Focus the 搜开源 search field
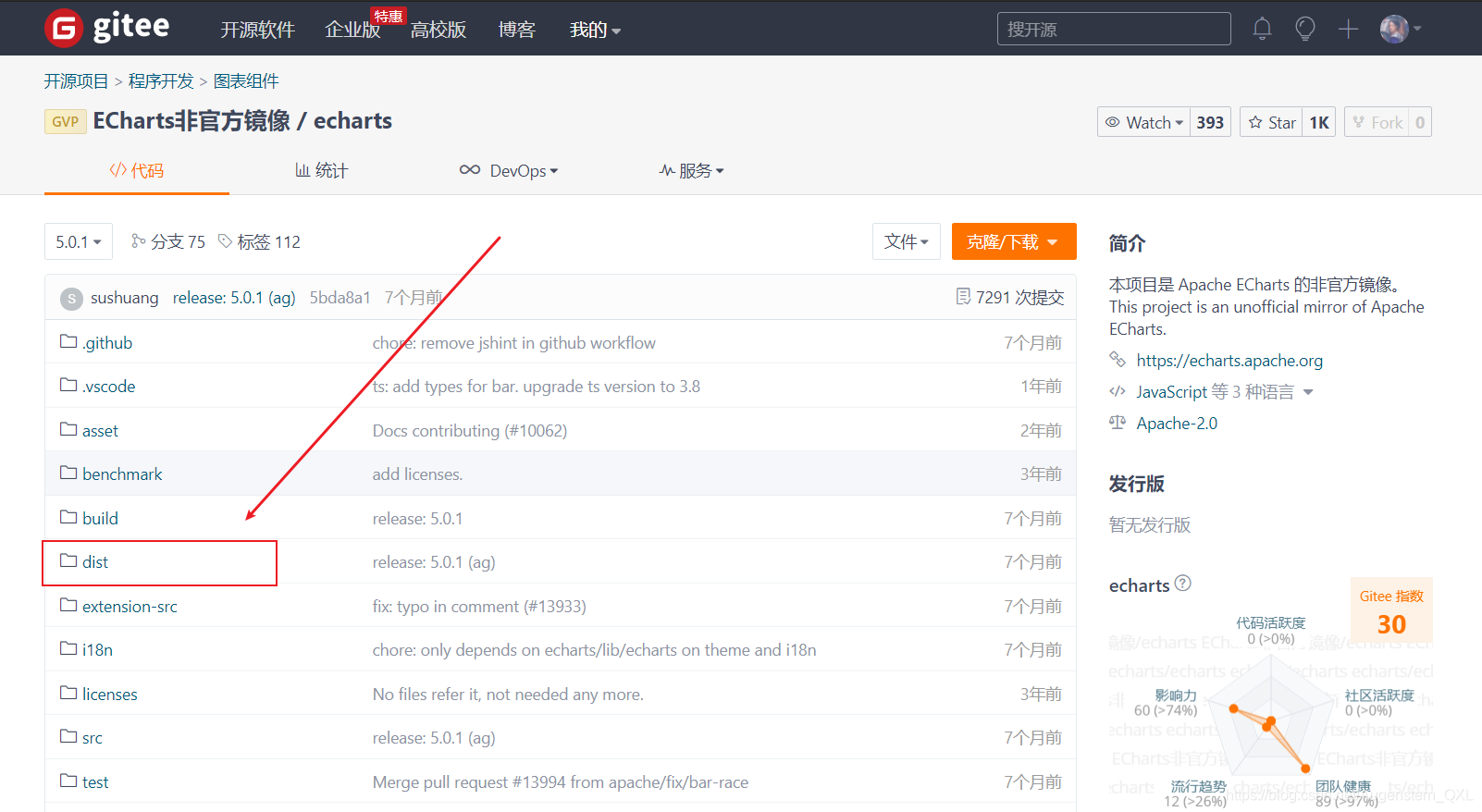Viewport: 1482px width, 812px height. (x=1114, y=29)
